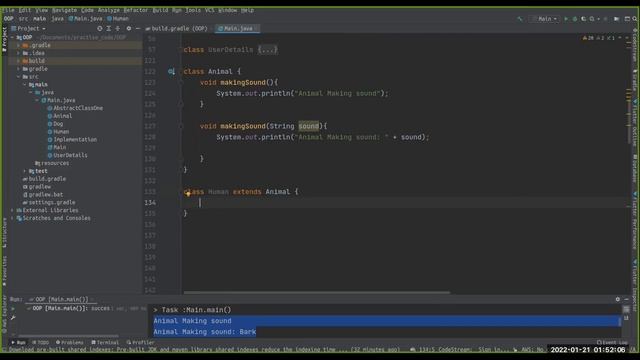Run the Main configuration
Screen dimensions: 640x360
[x=566, y=19]
